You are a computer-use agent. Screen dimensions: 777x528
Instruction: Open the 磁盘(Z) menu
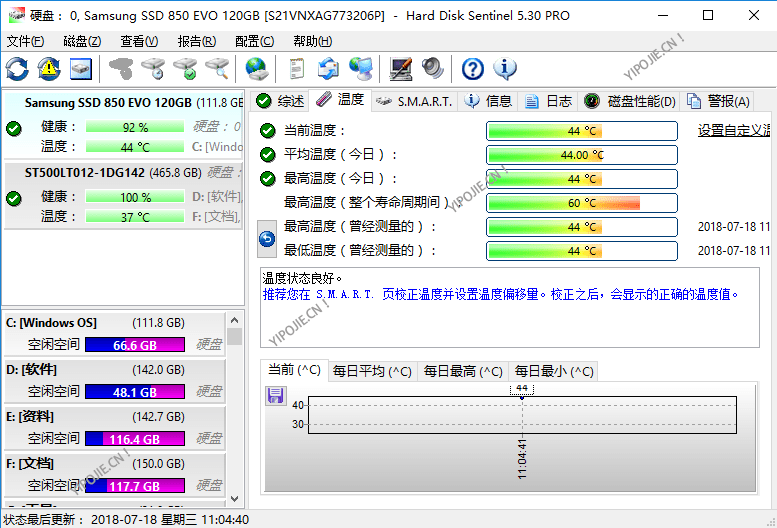click(82, 41)
